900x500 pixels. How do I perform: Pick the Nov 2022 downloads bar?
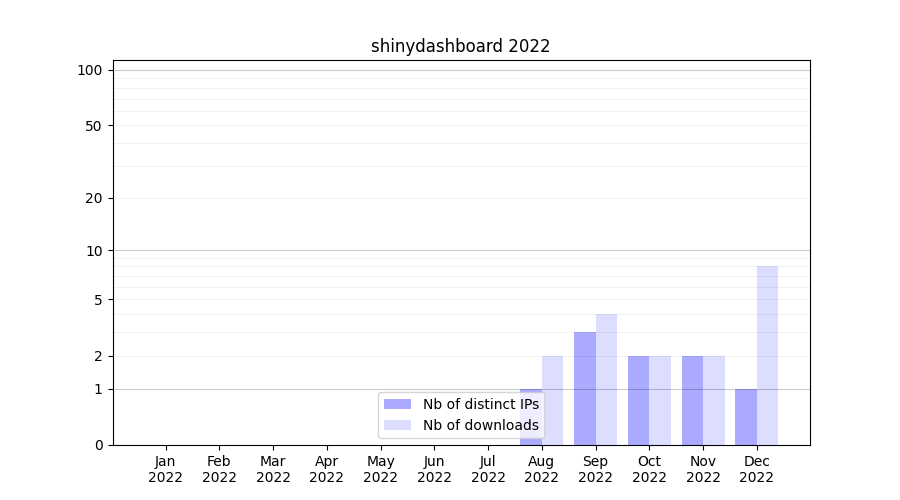pyautogui.click(x=714, y=400)
